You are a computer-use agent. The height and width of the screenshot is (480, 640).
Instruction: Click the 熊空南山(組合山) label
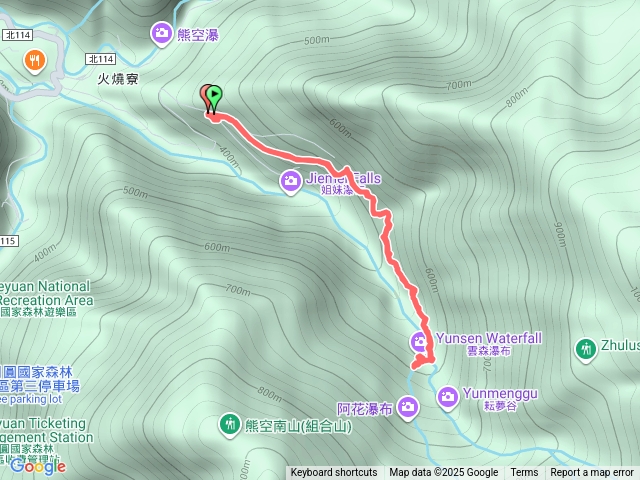point(298,426)
